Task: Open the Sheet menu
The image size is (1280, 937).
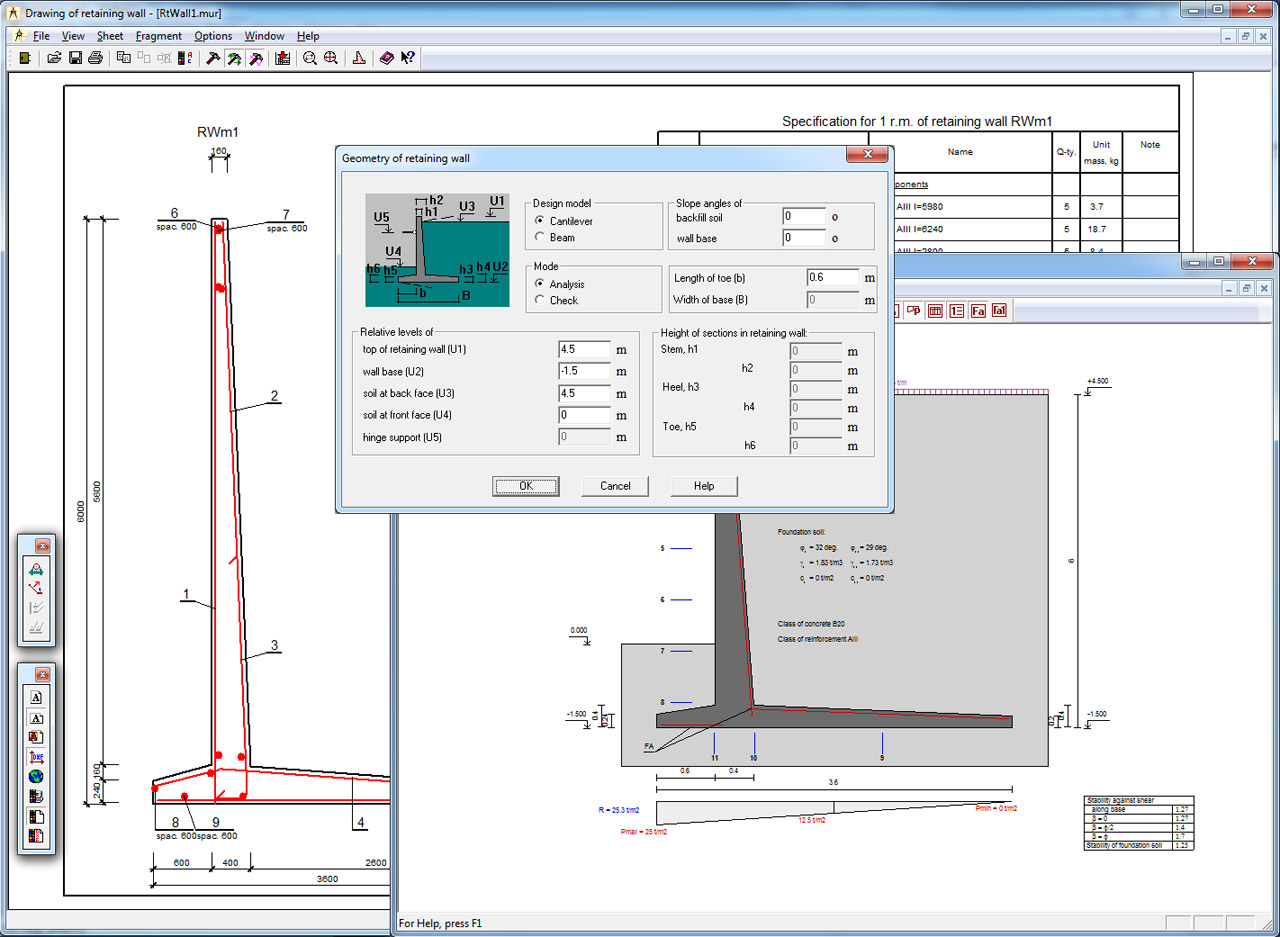Action: pos(110,36)
